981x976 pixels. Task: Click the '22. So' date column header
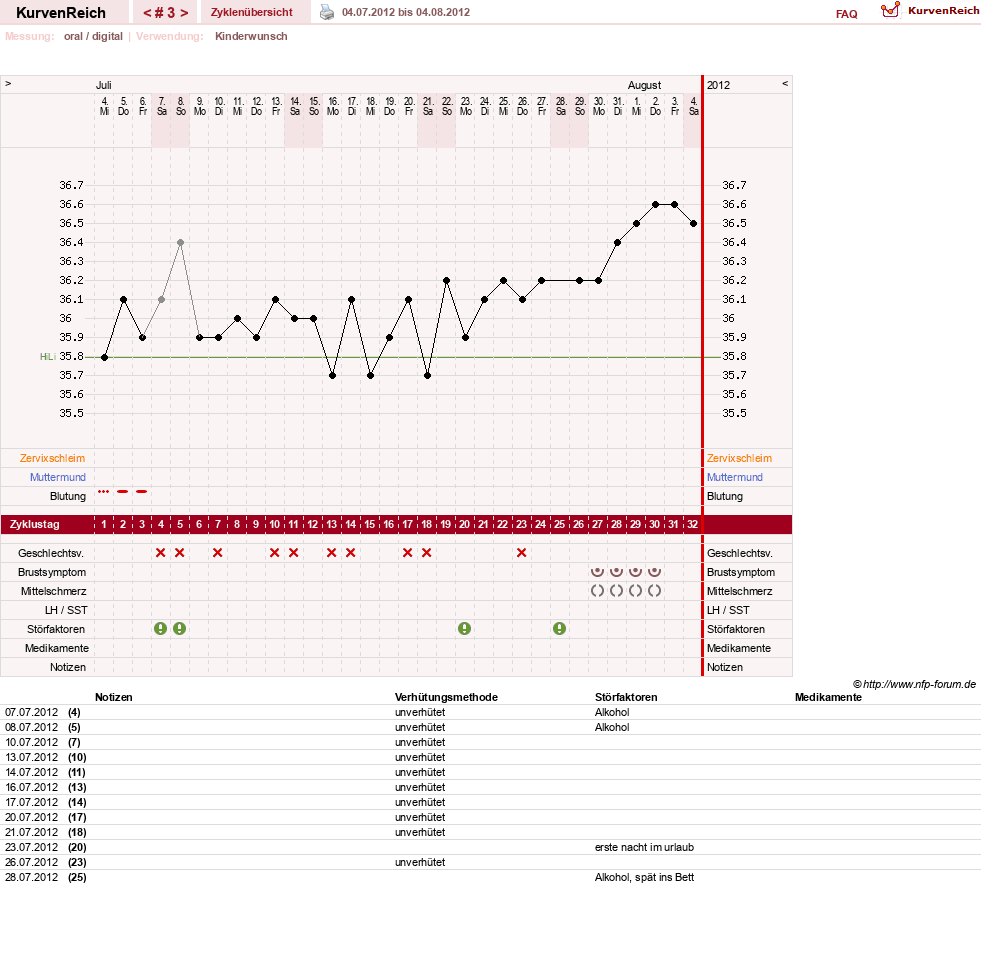click(447, 106)
